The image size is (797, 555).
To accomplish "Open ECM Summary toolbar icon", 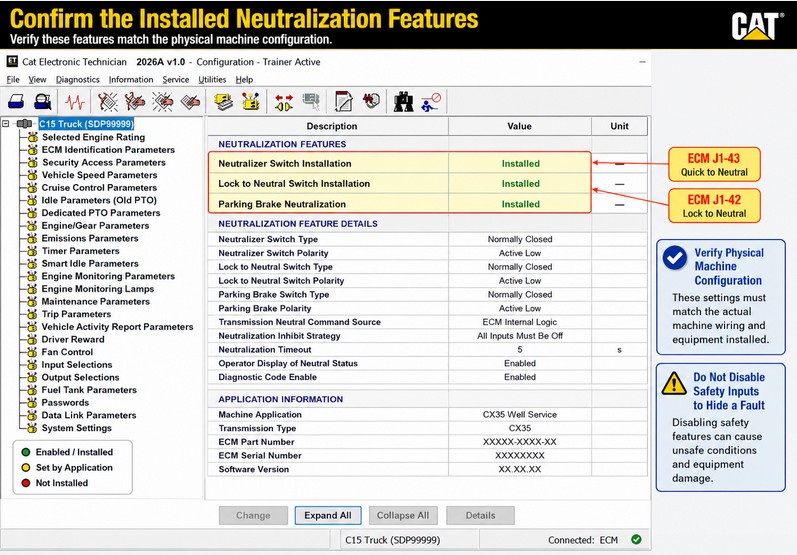I will click(x=223, y=102).
